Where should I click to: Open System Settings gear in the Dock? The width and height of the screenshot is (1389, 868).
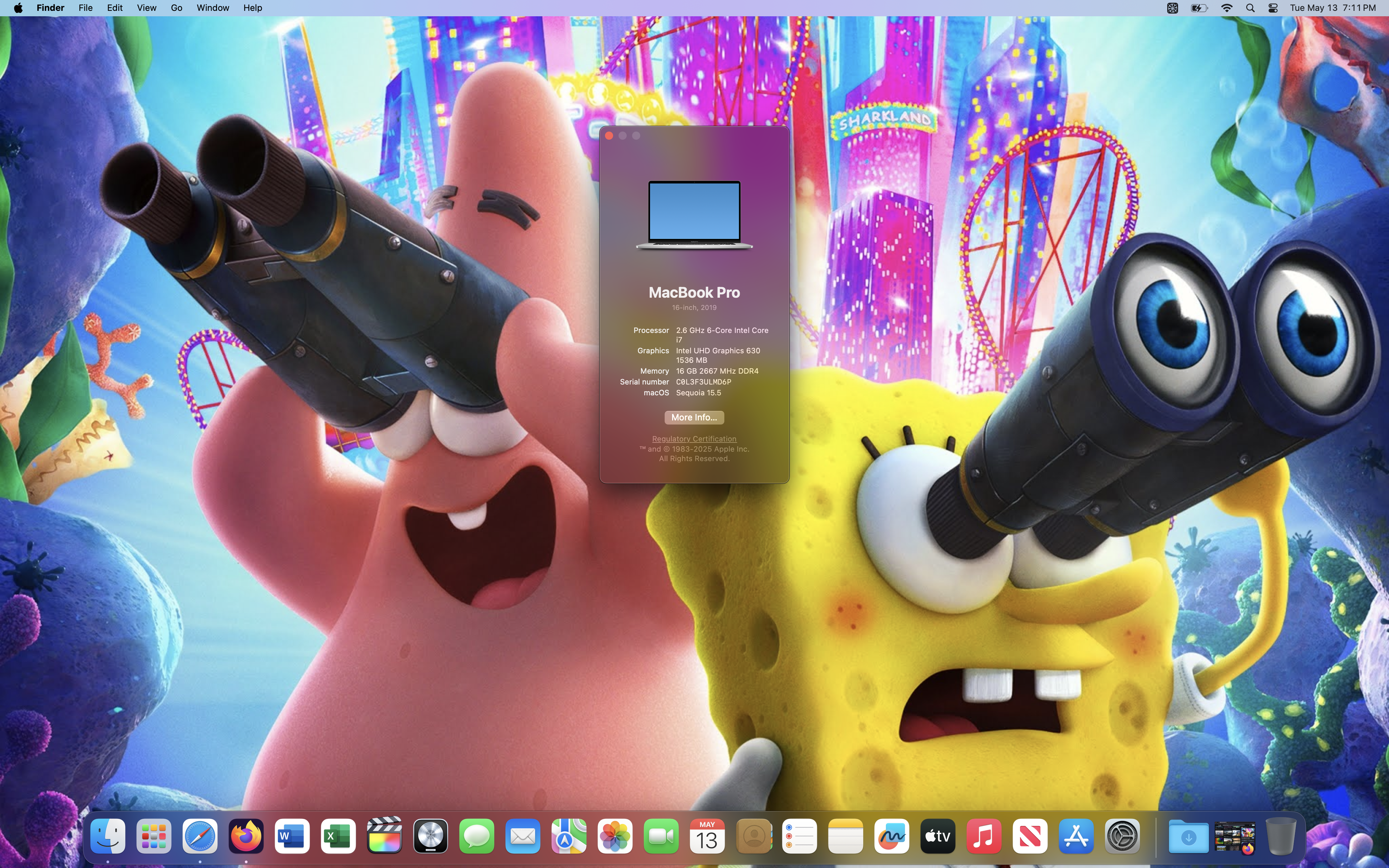pyautogui.click(x=1122, y=836)
